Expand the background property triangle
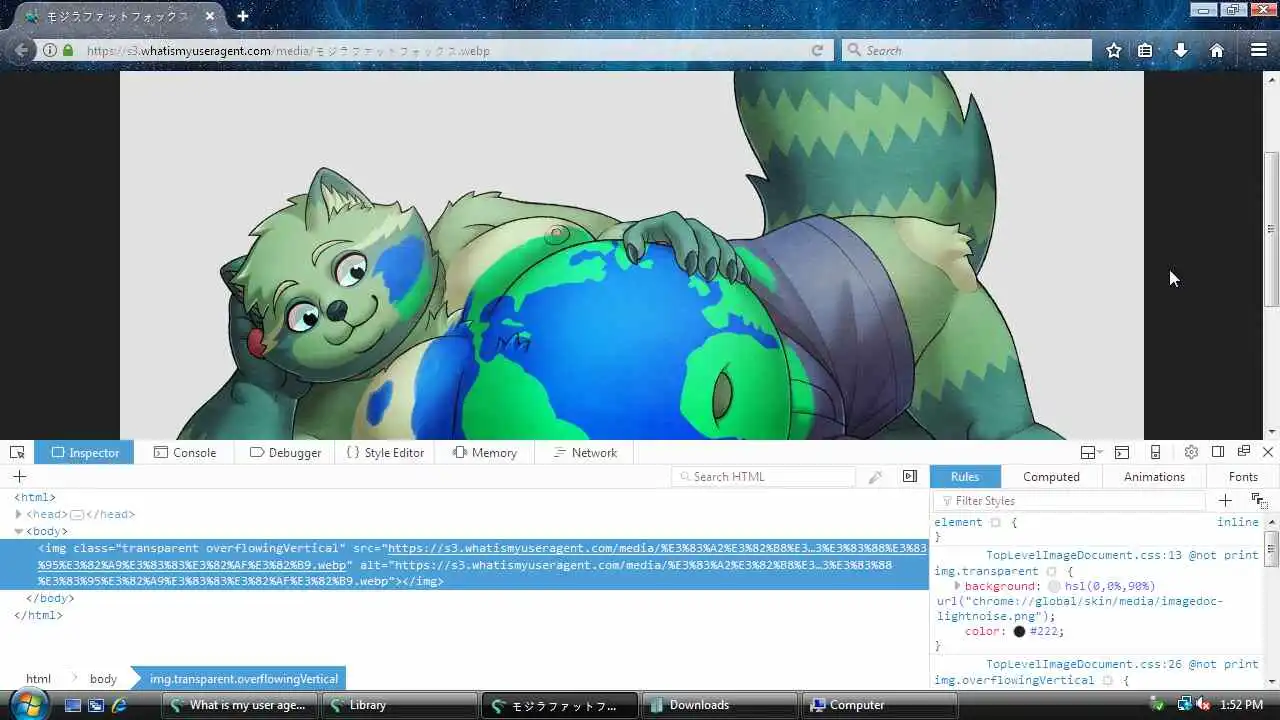Viewport: 1280px width, 720px height. [x=957, y=586]
